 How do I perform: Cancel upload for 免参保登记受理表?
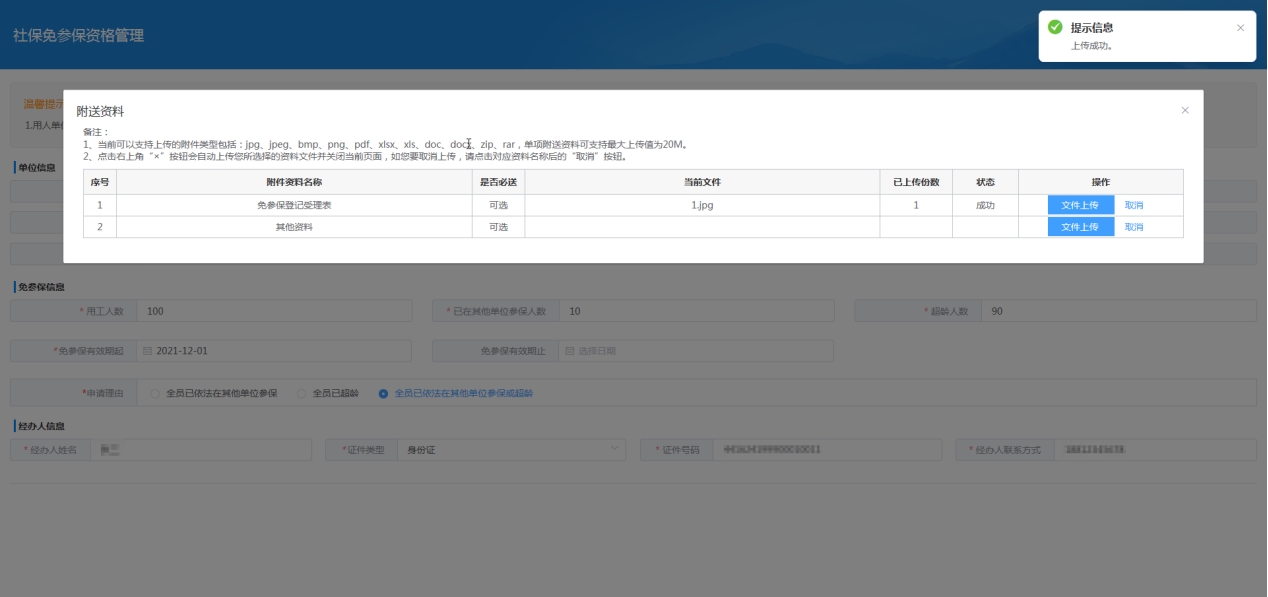pyautogui.click(x=1133, y=205)
